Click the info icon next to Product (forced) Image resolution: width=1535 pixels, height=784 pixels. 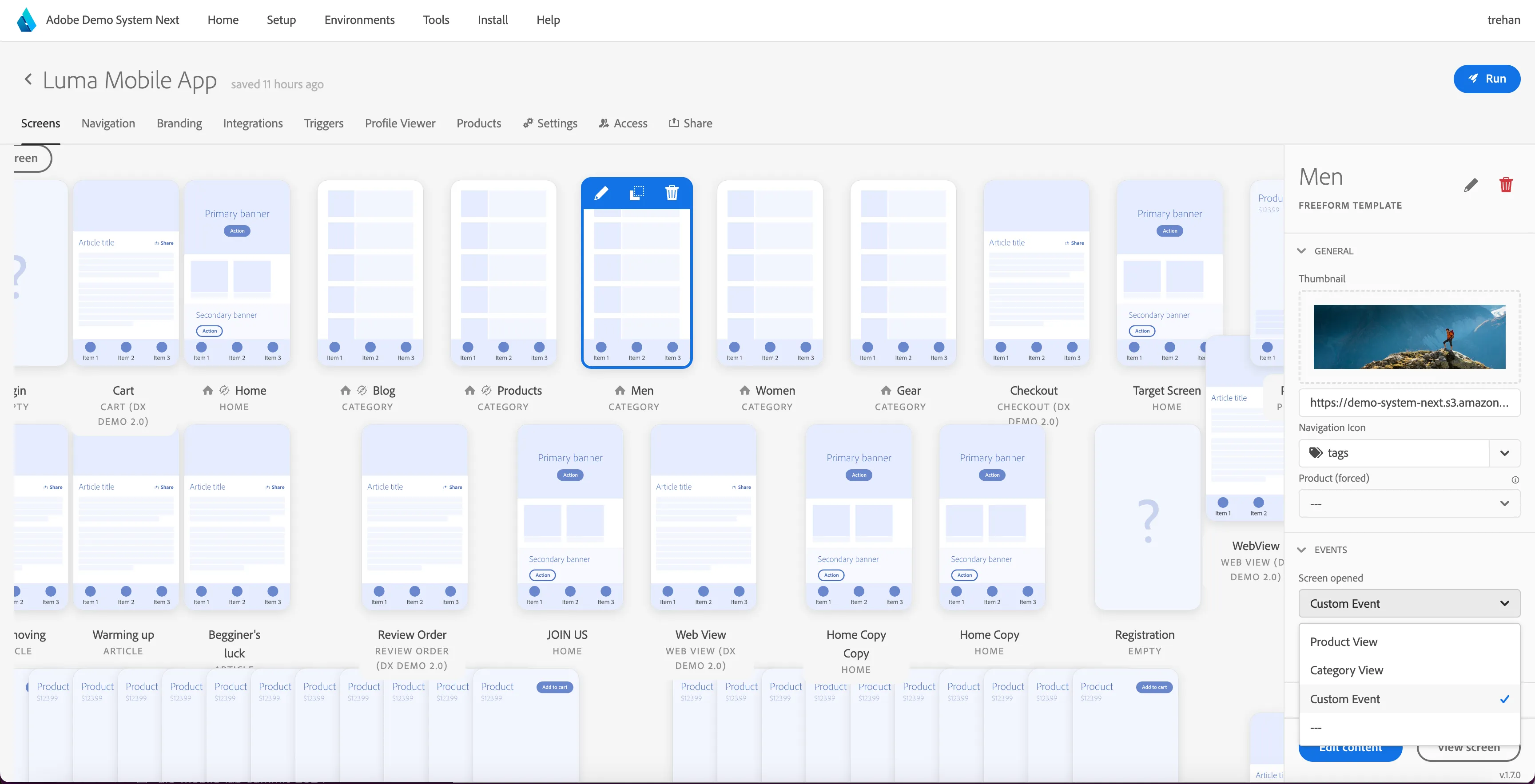tap(1515, 479)
